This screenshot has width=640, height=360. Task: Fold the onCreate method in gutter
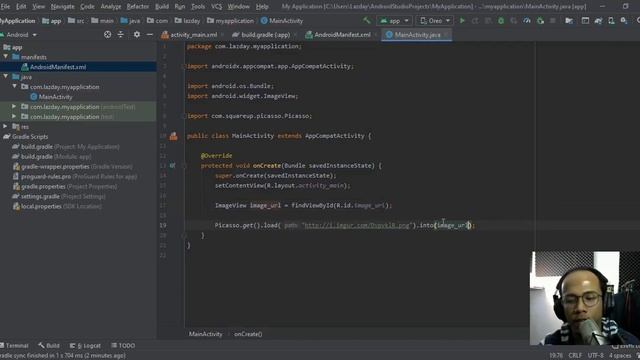click(184, 166)
